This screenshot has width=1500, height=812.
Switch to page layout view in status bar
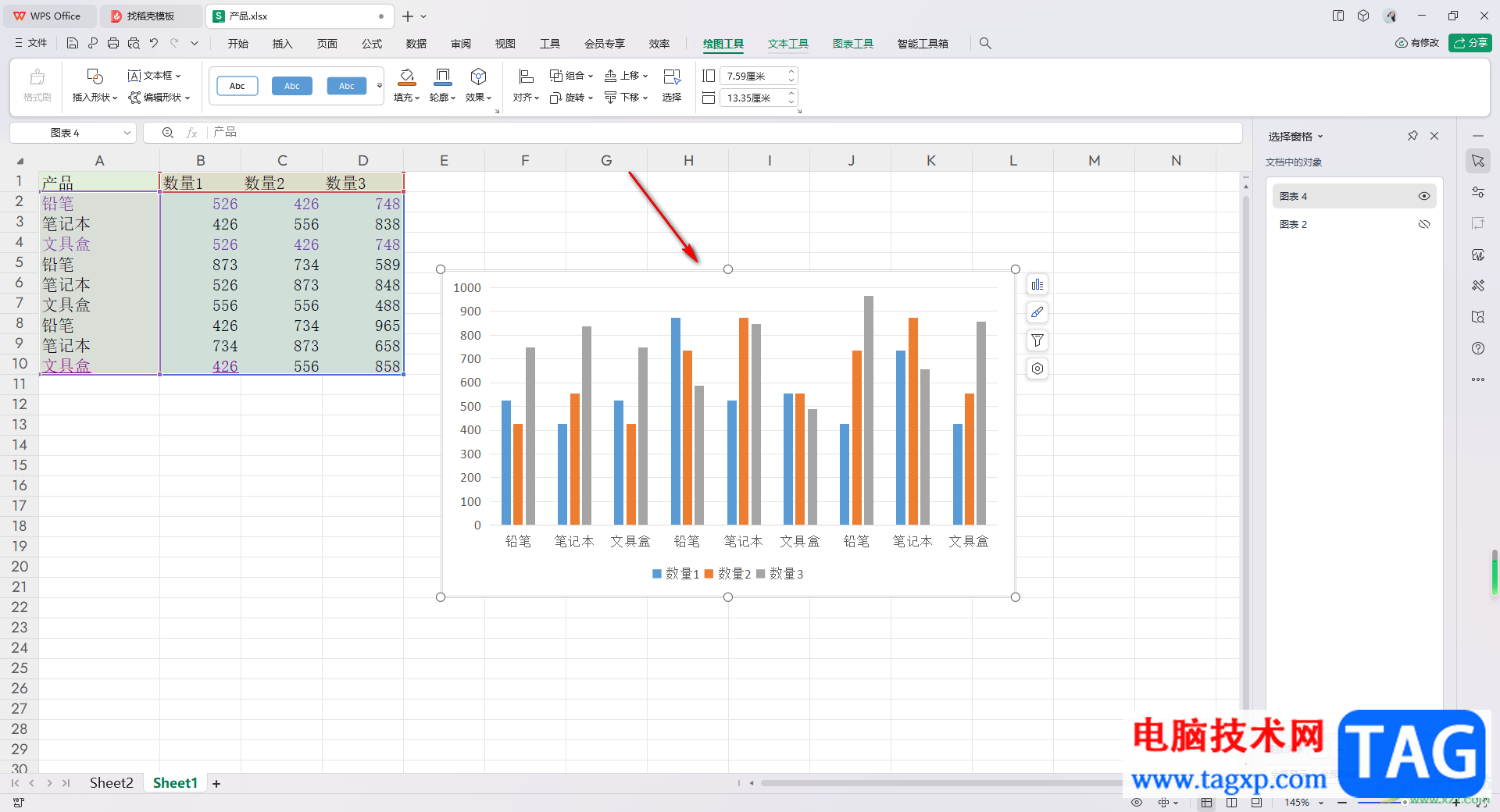1232,803
